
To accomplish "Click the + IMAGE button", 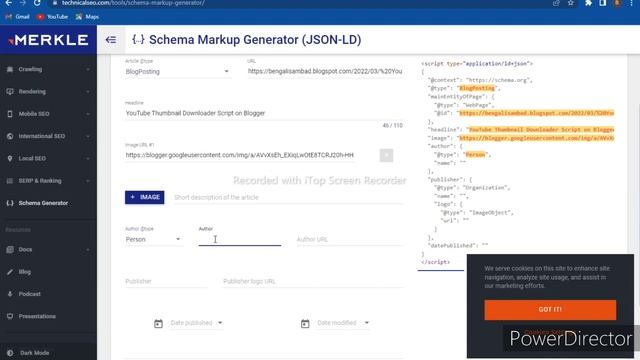I will click(144, 197).
